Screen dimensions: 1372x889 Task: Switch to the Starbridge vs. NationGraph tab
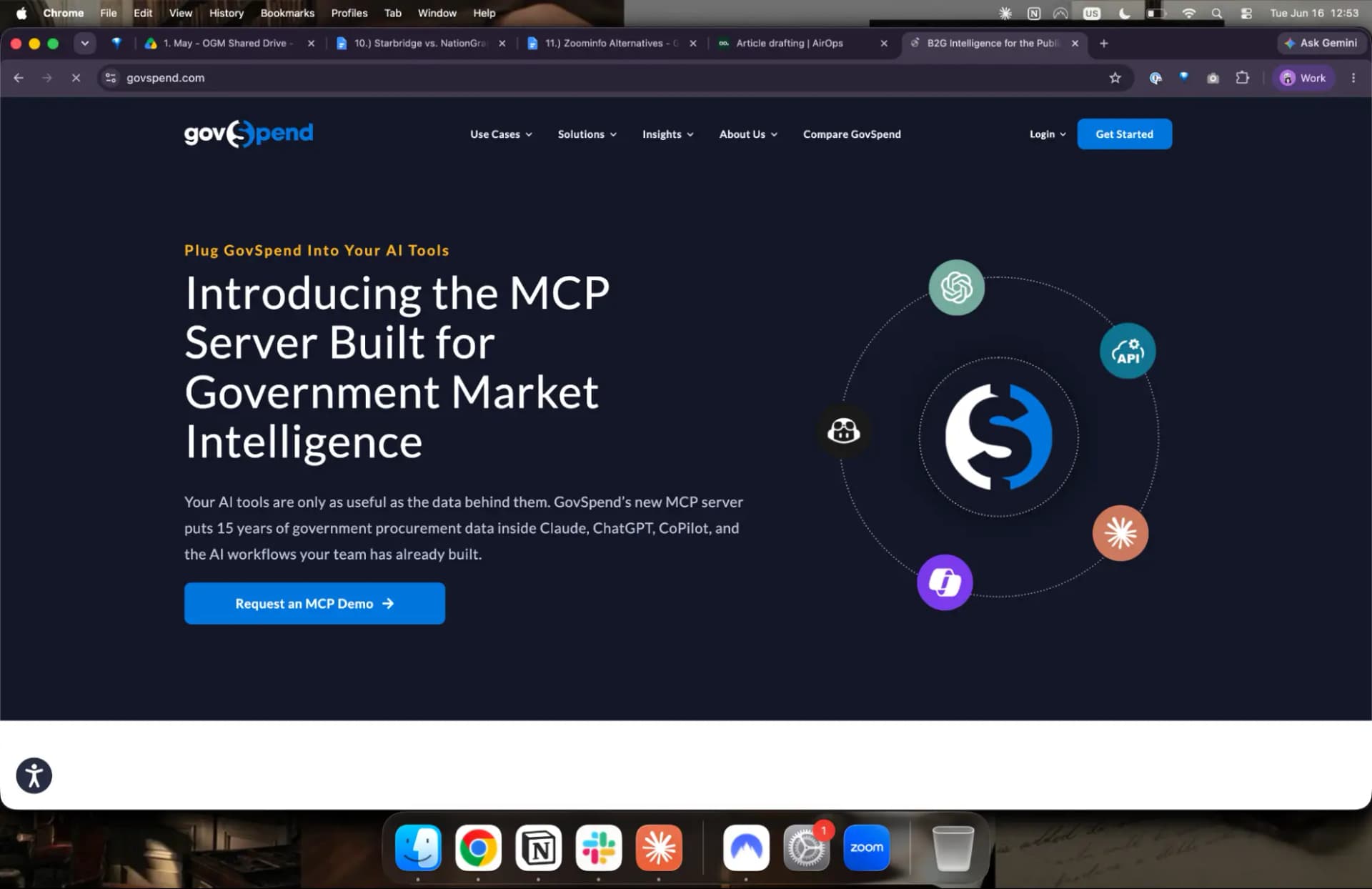pos(420,44)
